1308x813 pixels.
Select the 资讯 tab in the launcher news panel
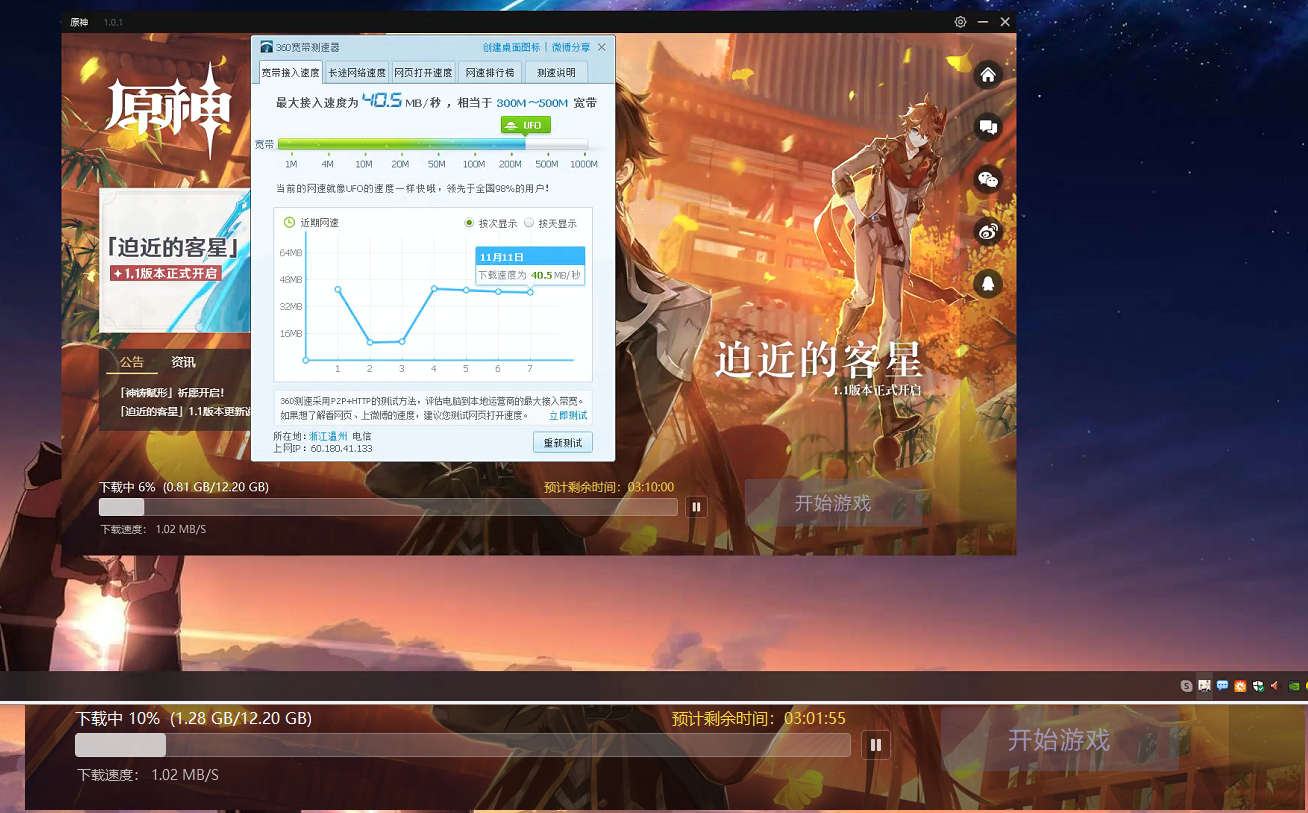pyautogui.click(x=183, y=362)
